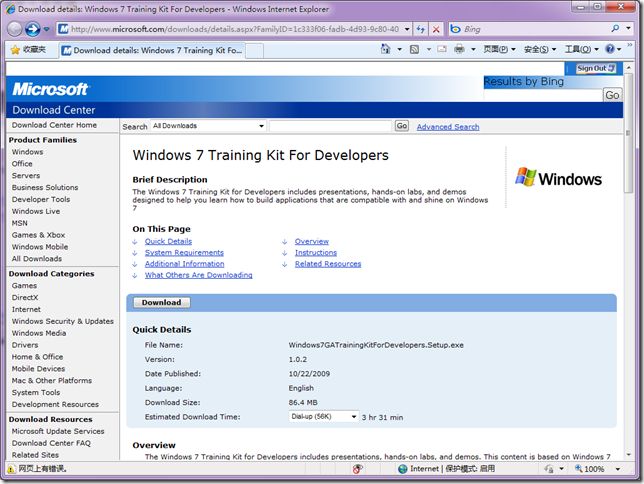Open search provider dropdown arrow

(628, 28)
